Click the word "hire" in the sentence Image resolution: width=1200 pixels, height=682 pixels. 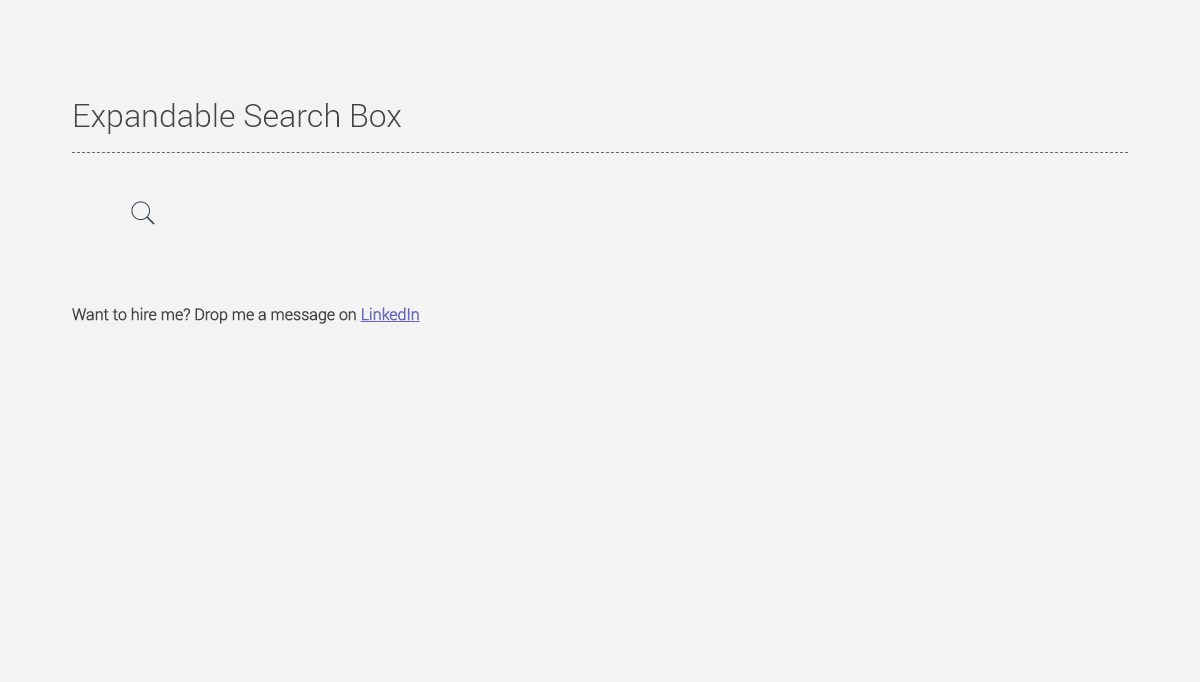pyautogui.click(x=143, y=314)
